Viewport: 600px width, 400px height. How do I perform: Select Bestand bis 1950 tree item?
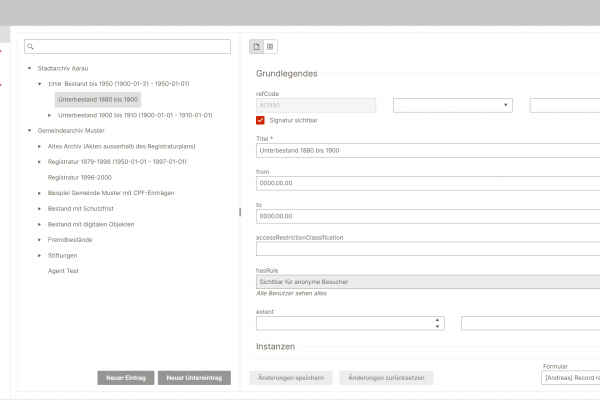(119, 84)
